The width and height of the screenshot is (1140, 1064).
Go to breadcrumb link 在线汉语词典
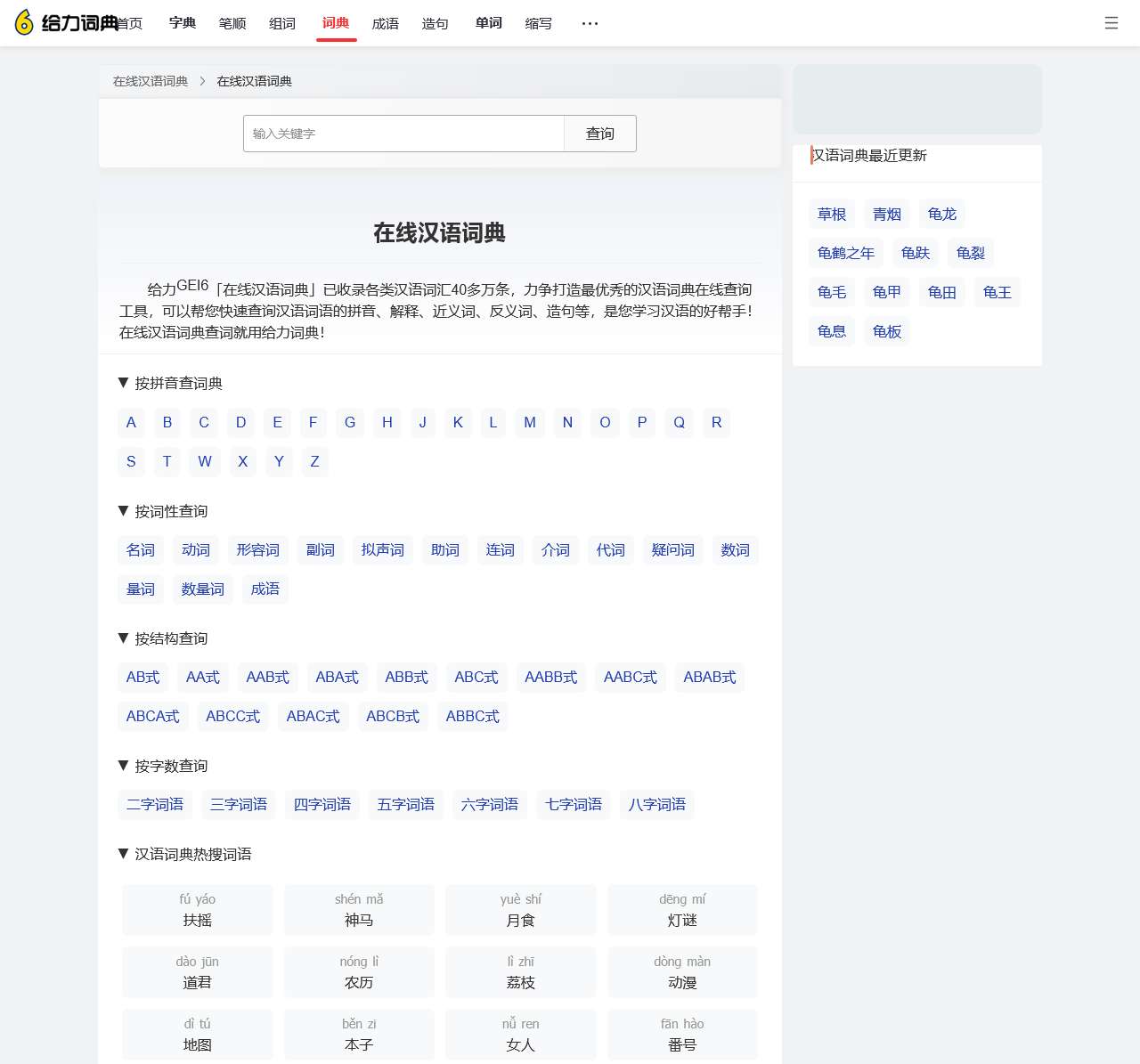pos(149,81)
